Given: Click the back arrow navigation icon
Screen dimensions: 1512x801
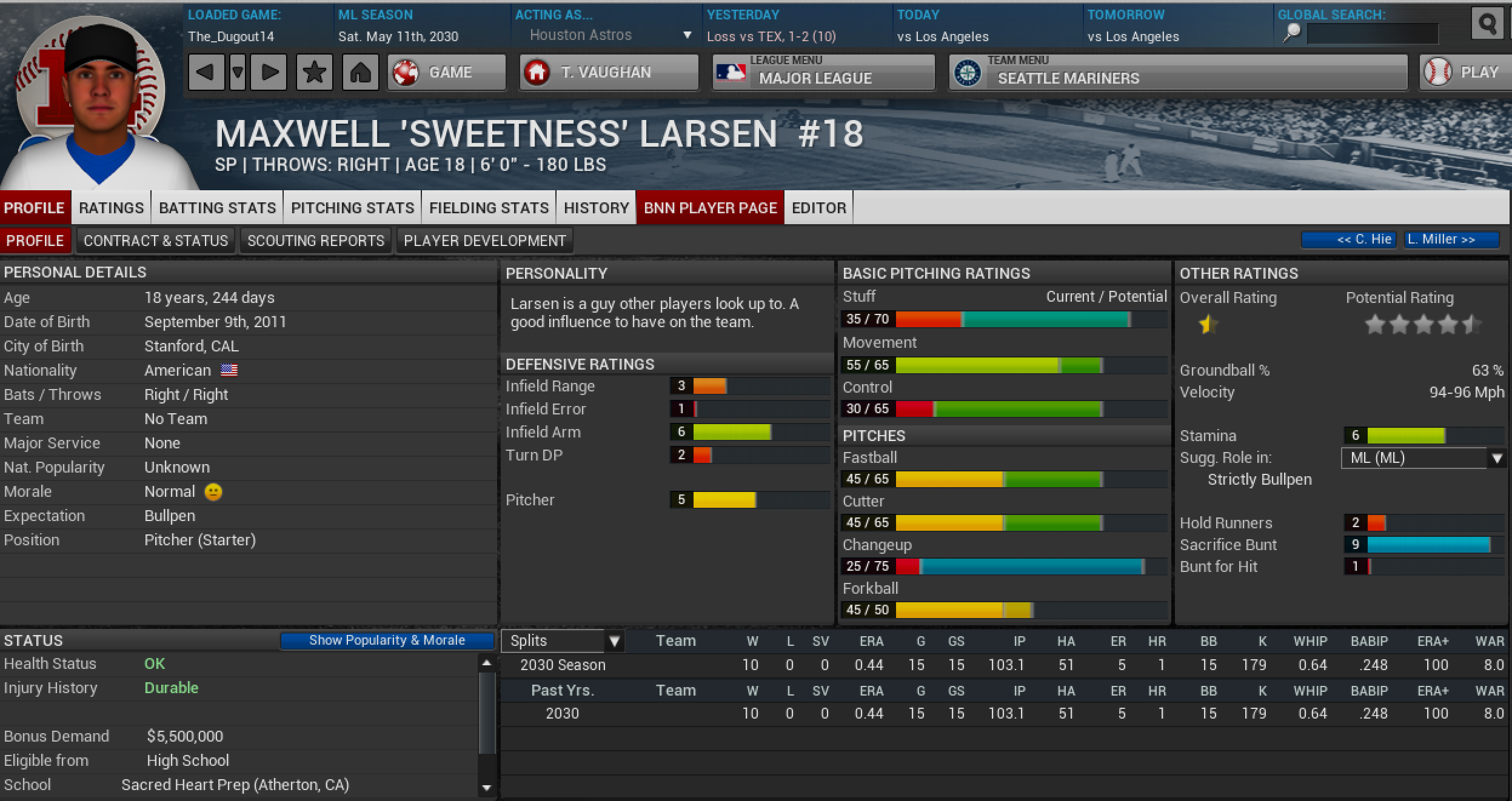Looking at the screenshot, I should click(206, 73).
